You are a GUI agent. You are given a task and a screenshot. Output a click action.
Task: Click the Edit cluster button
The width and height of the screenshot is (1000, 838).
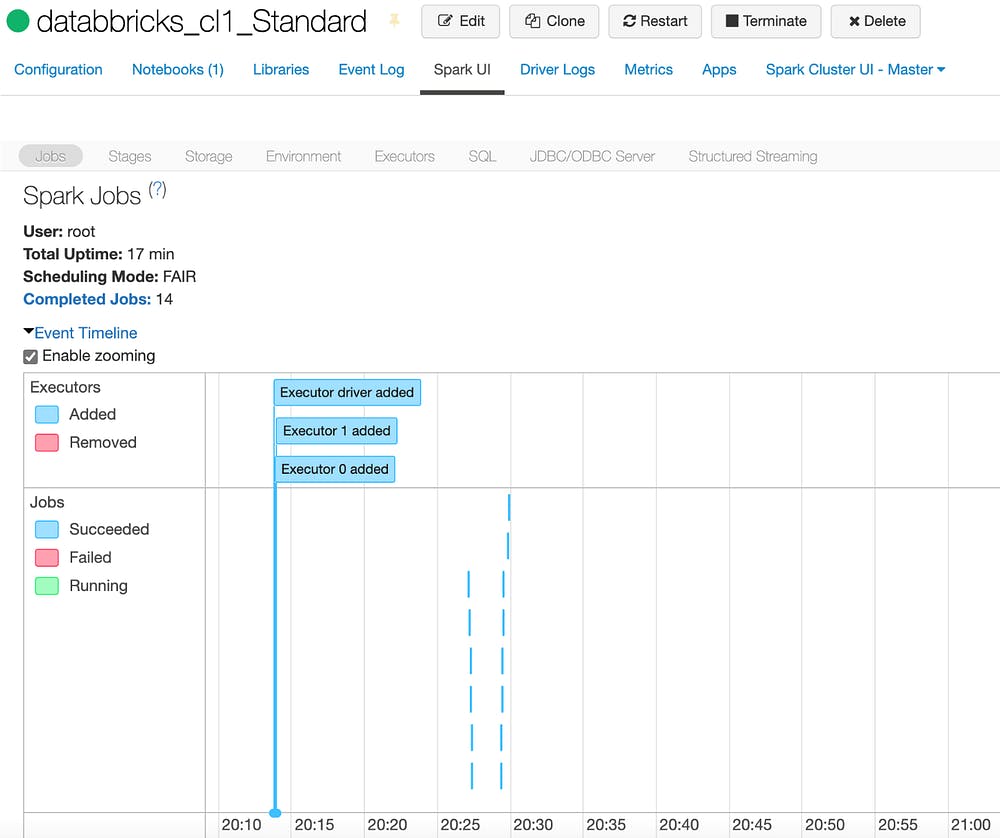pyautogui.click(x=460, y=21)
